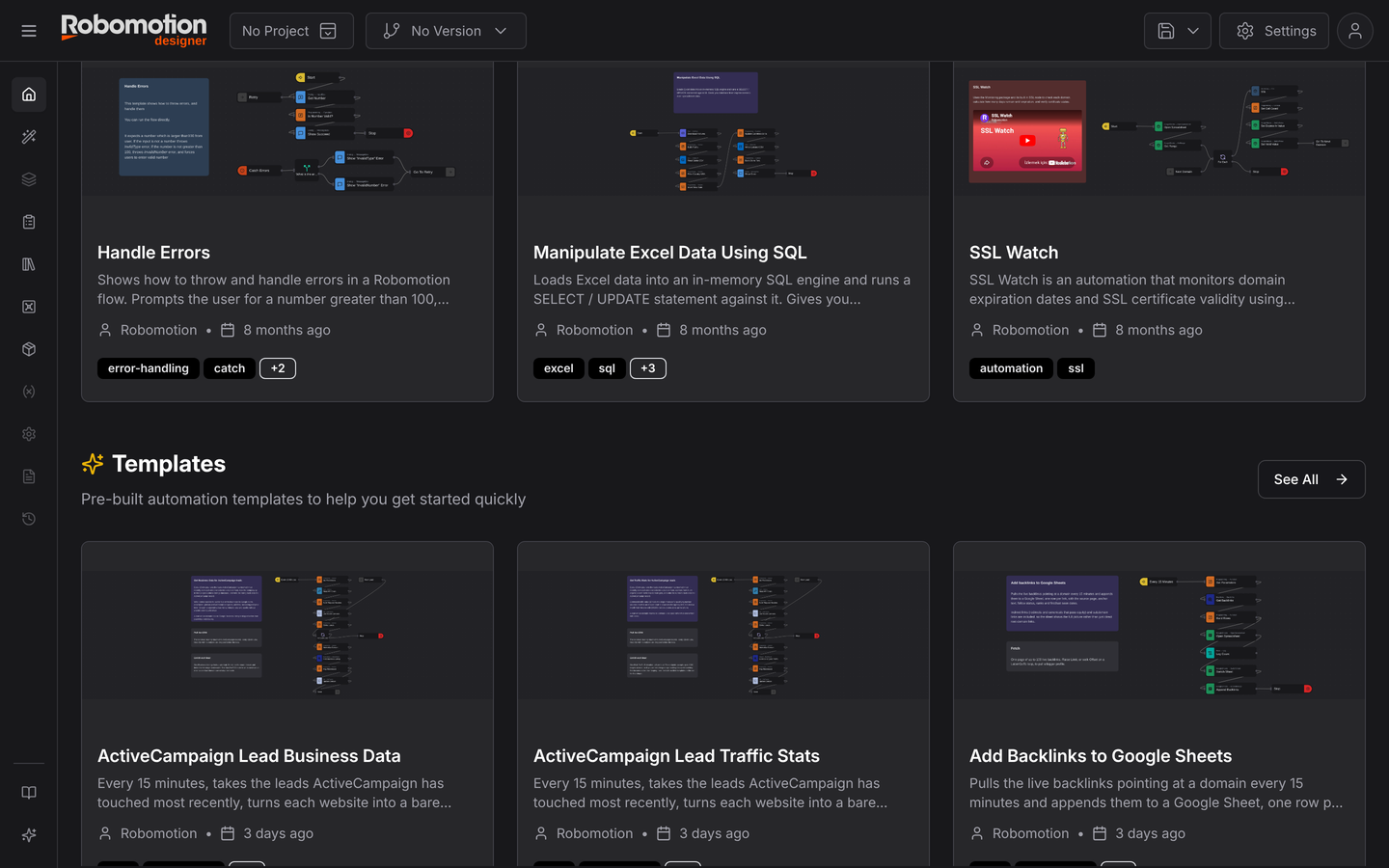Open ActiveCampaign Lead Traffic Stats title

click(x=676, y=756)
